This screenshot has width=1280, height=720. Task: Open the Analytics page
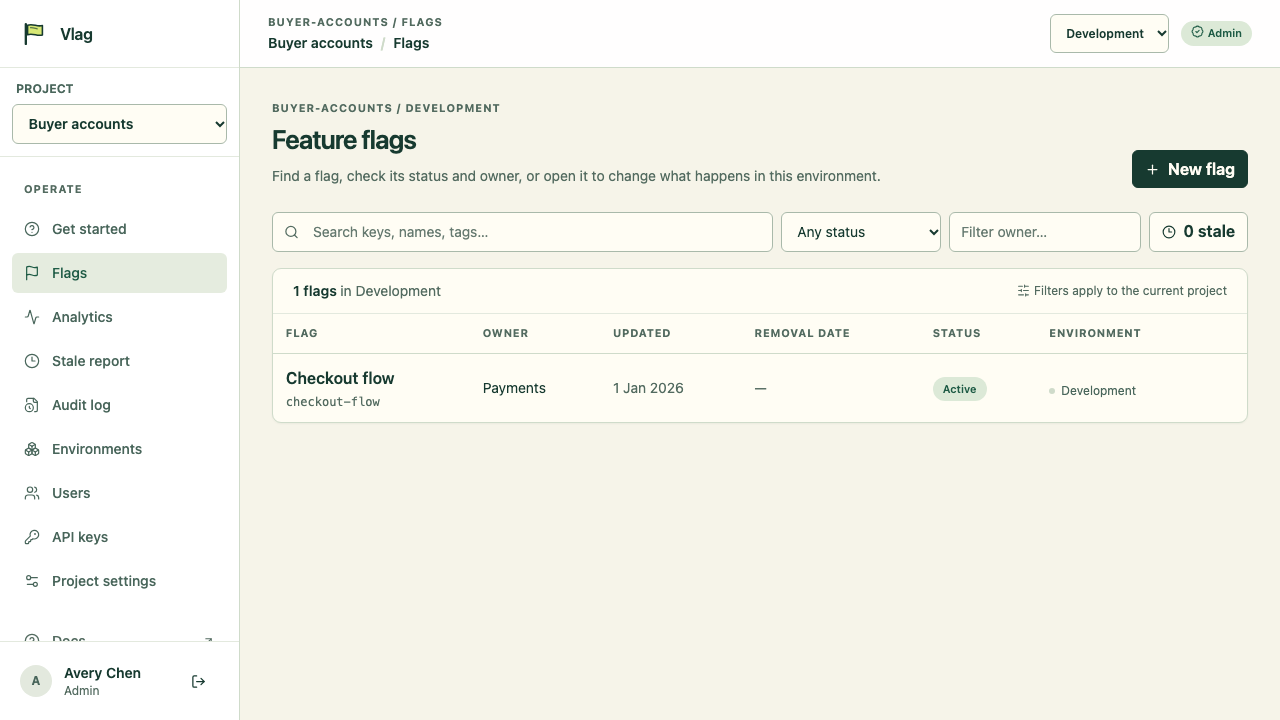click(119, 317)
